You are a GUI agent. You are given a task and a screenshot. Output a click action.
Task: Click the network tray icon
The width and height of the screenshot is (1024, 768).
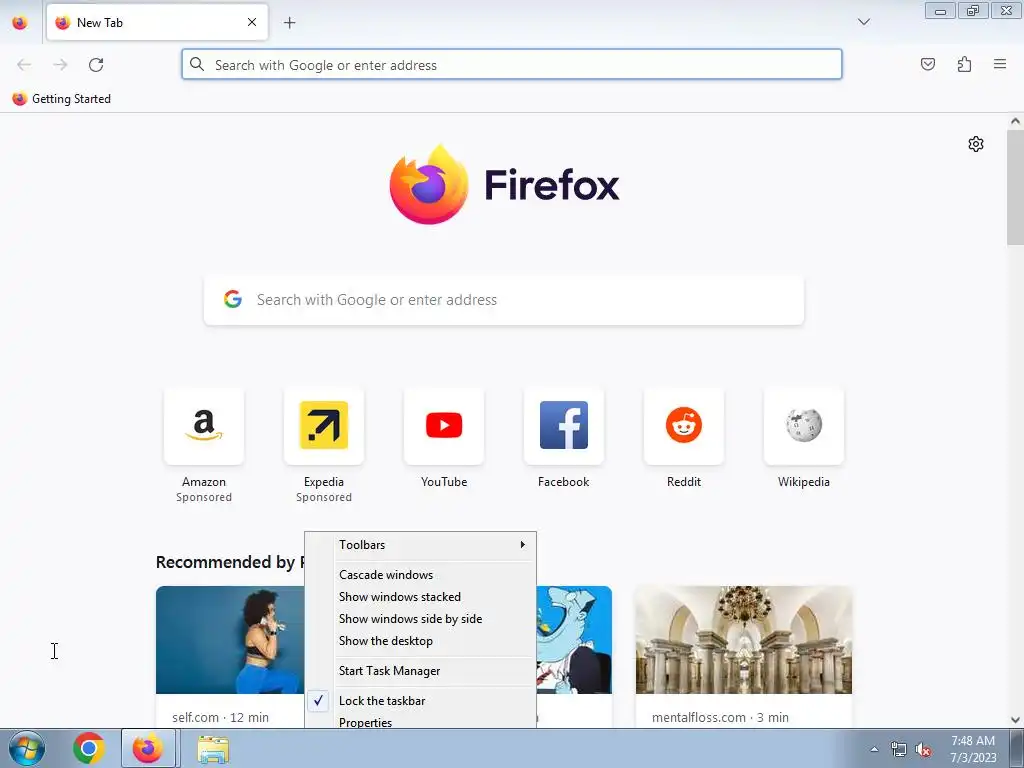tap(899, 750)
